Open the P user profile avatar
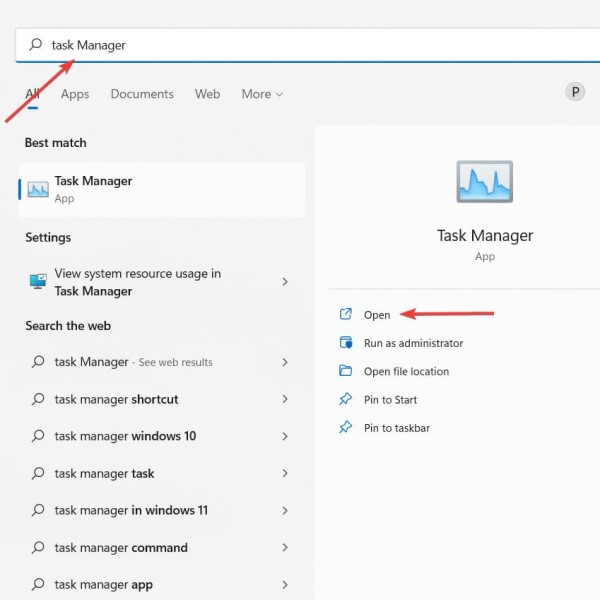Image resolution: width=600 pixels, height=600 pixels. tap(575, 92)
